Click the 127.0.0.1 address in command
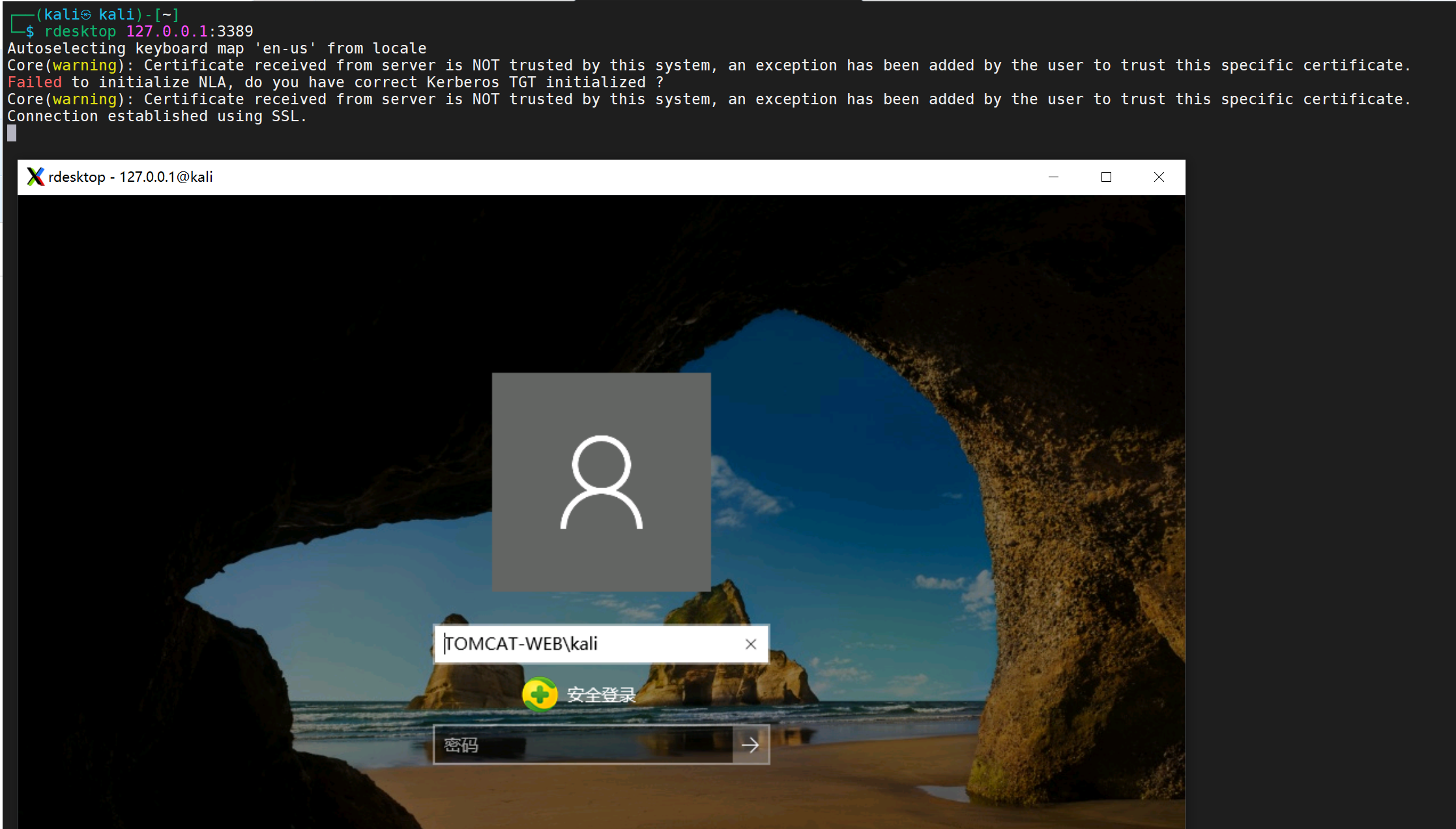 (x=166, y=31)
